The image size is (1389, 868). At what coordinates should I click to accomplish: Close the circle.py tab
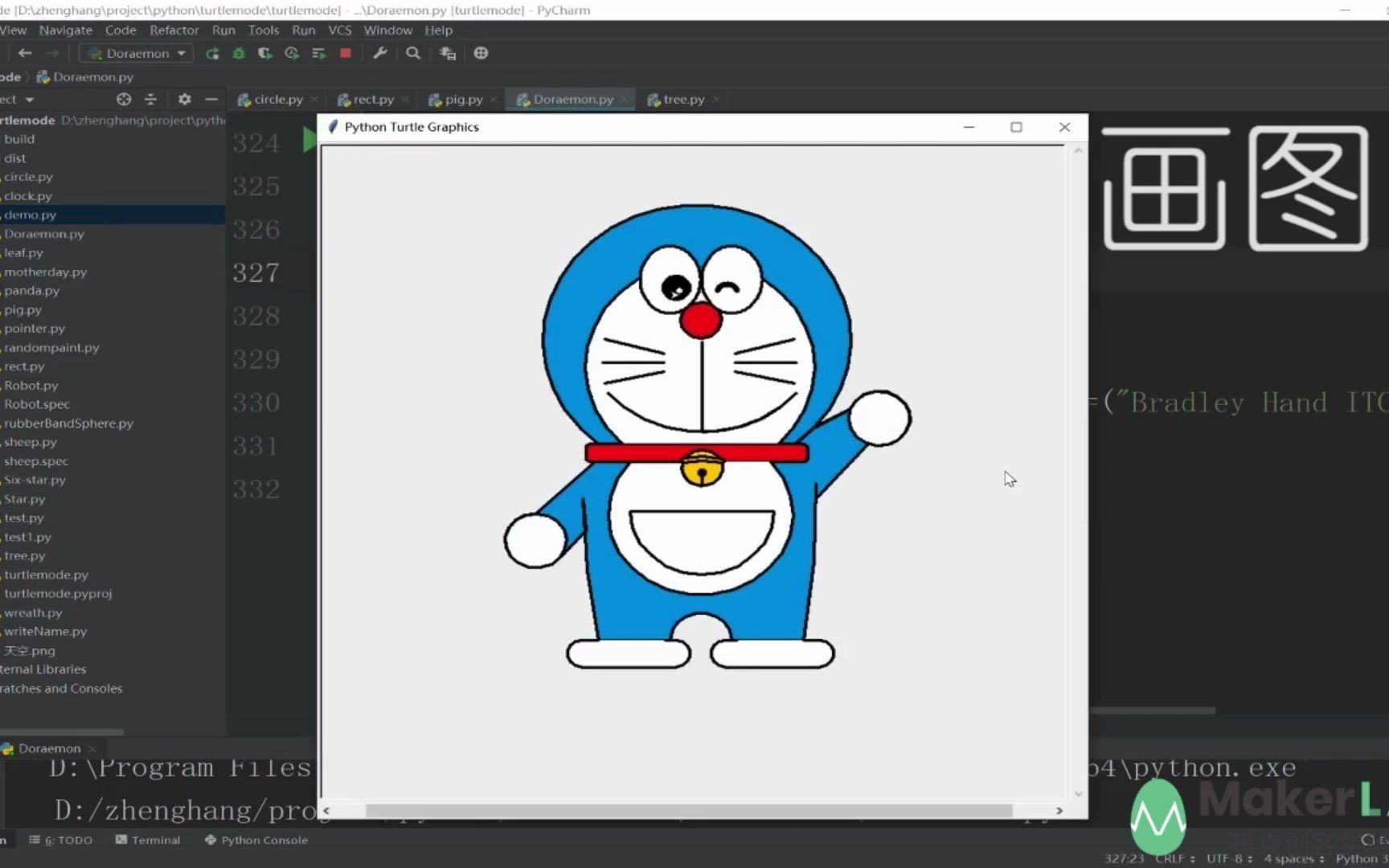tap(314, 100)
